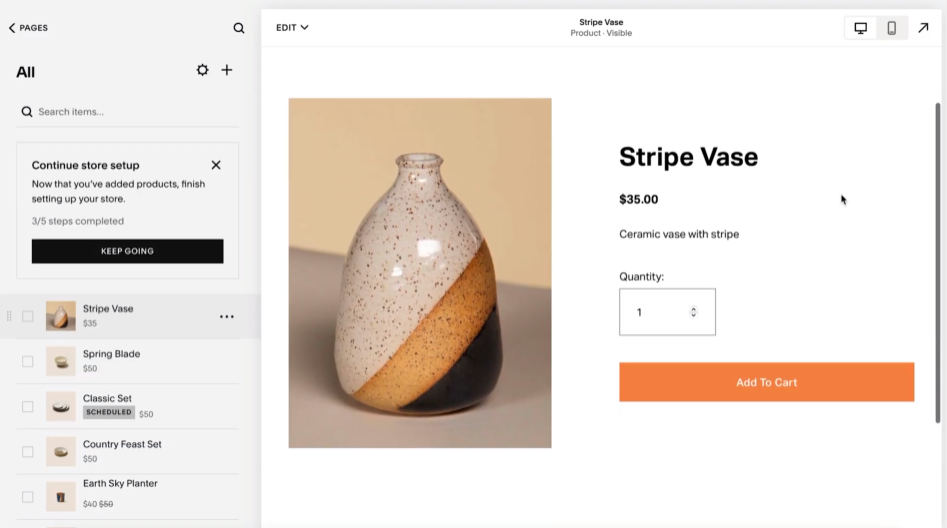Check the Country Feast Set checkbox
The image size is (947, 528).
28,452
